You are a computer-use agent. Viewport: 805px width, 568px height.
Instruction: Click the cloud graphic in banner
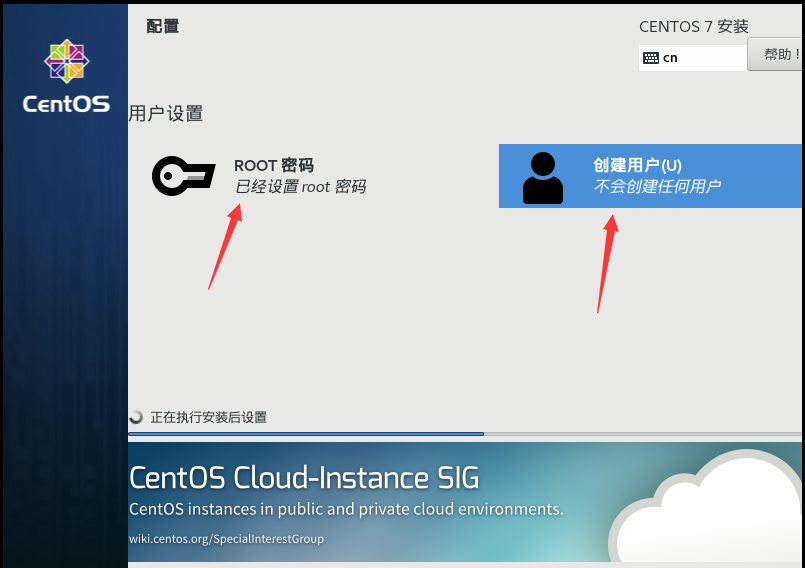click(706, 507)
